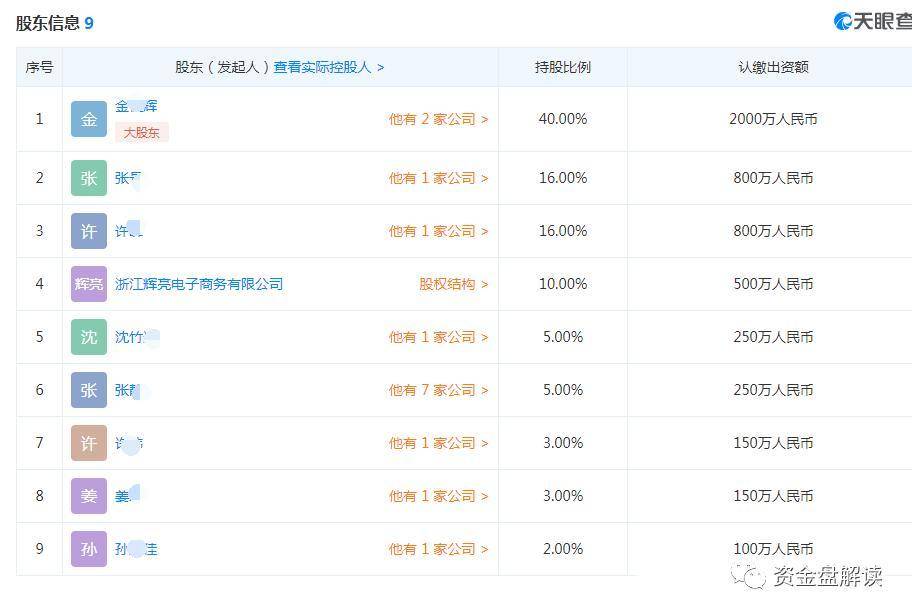Click the 大股东 tag in row 1
Viewport: 912px width, 616px height.
[x=141, y=133]
